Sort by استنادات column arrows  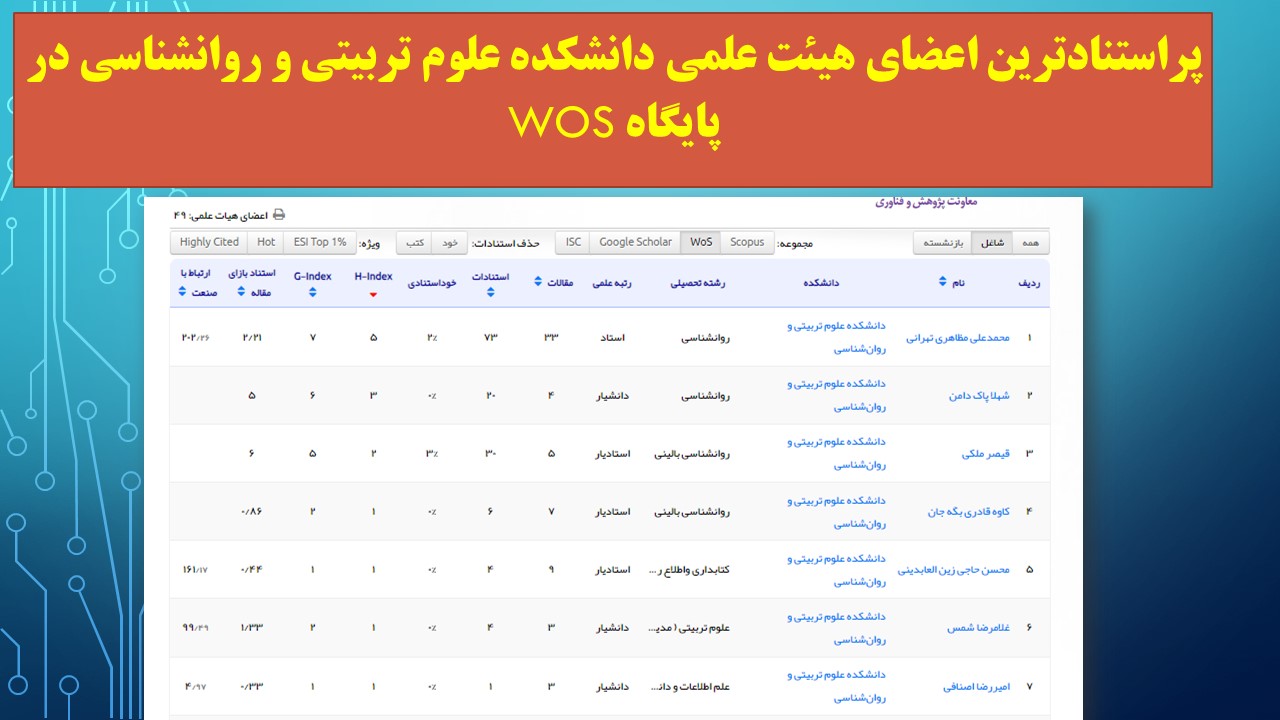click(490, 292)
